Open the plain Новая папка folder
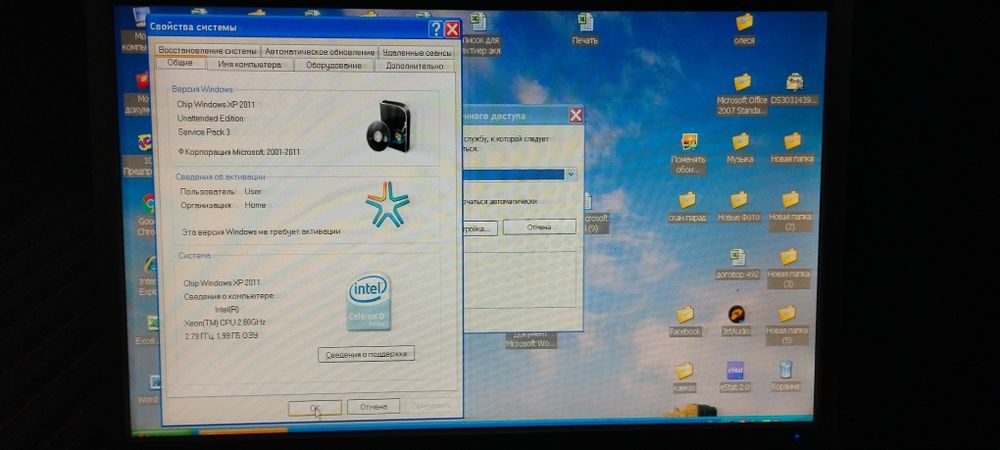This screenshot has height=450, width=1000. point(792,141)
